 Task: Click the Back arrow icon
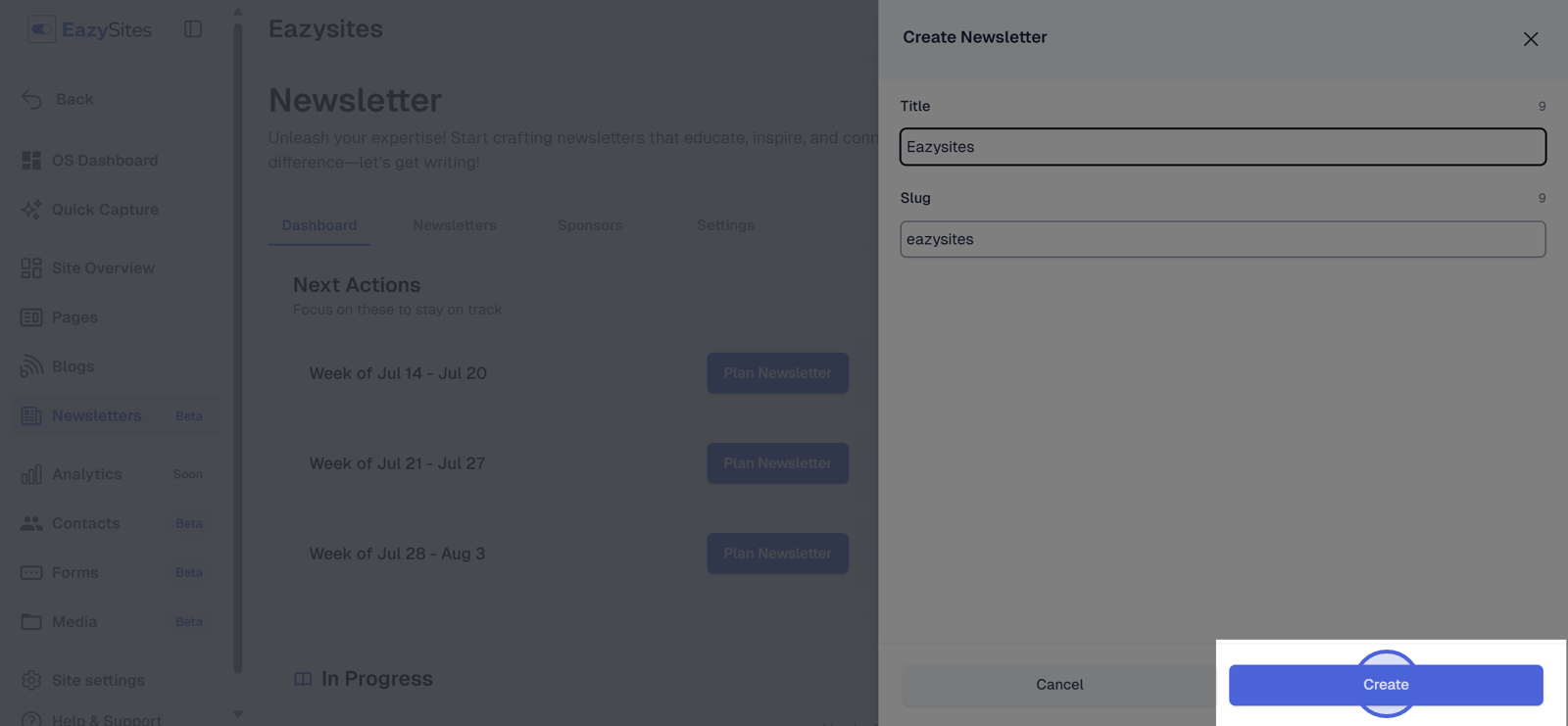point(31,99)
